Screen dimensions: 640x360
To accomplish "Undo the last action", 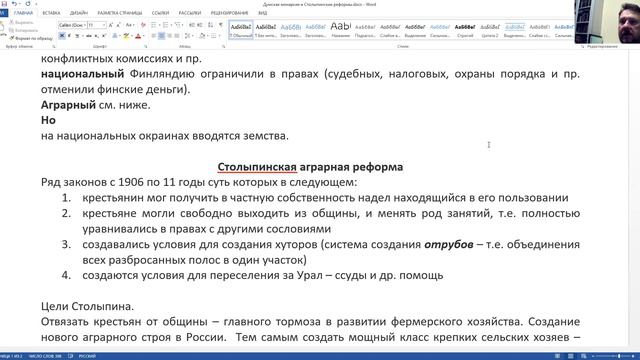I will [x=14, y=4].
